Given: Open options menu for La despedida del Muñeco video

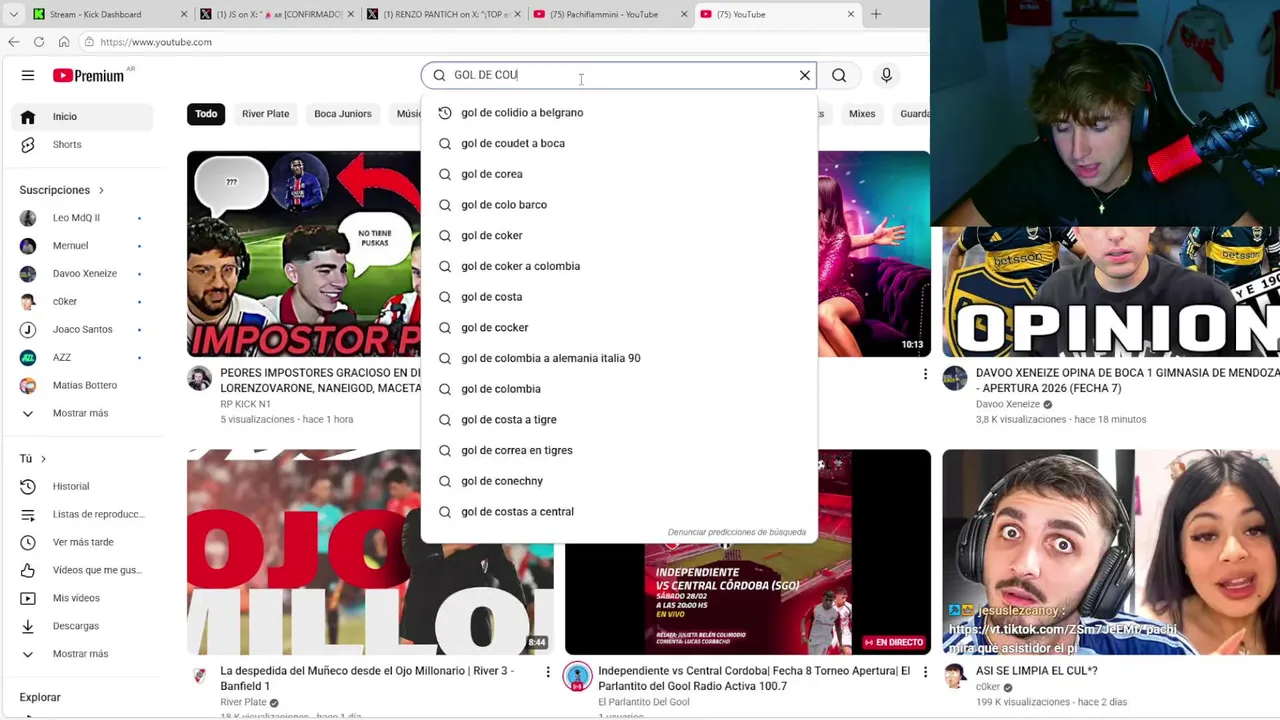Looking at the screenshot, I should tap(548, 672).
